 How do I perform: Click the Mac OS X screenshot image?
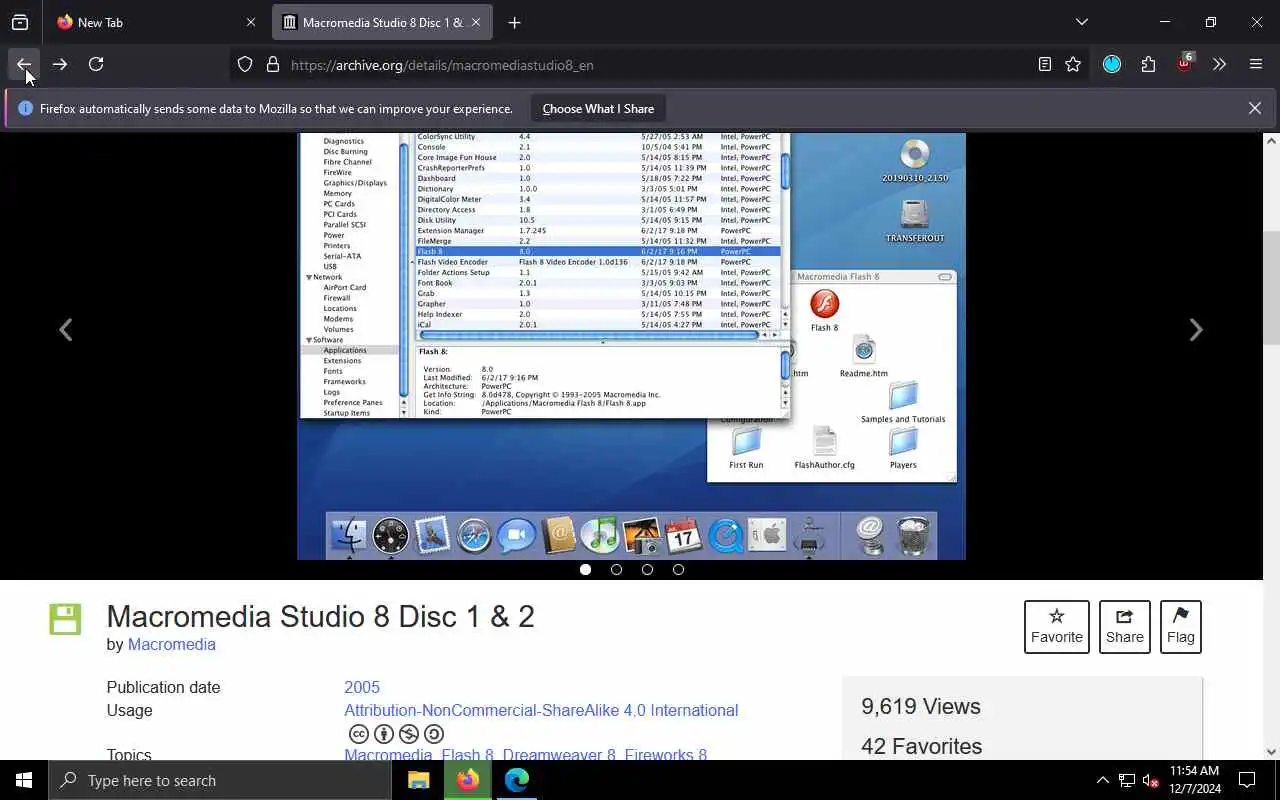coord(631,346)
